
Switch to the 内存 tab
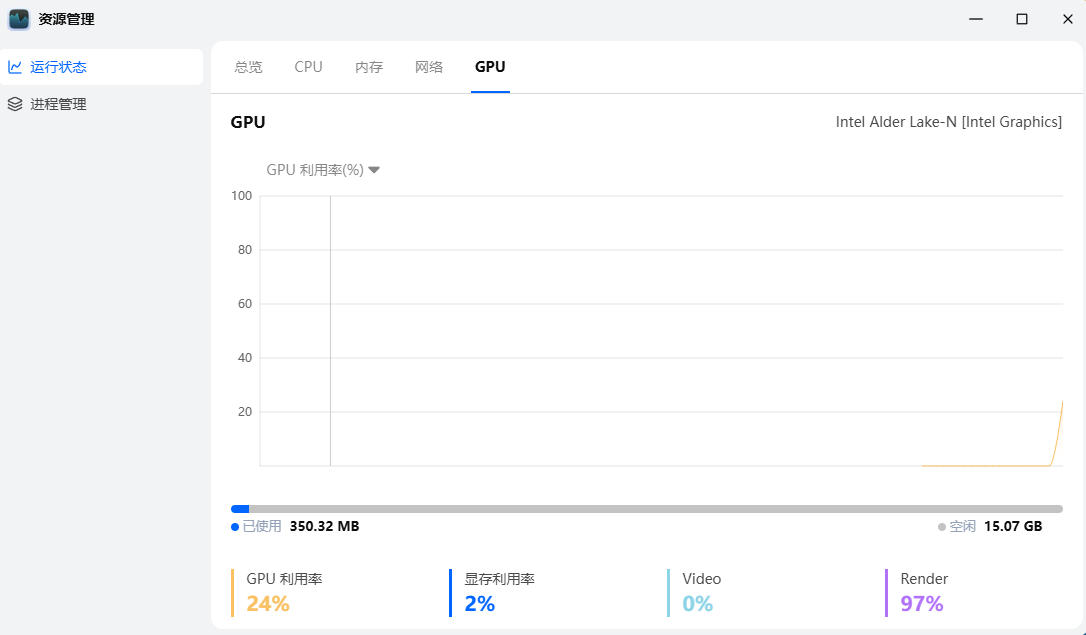pyautogui.click(x=369, y=67)
